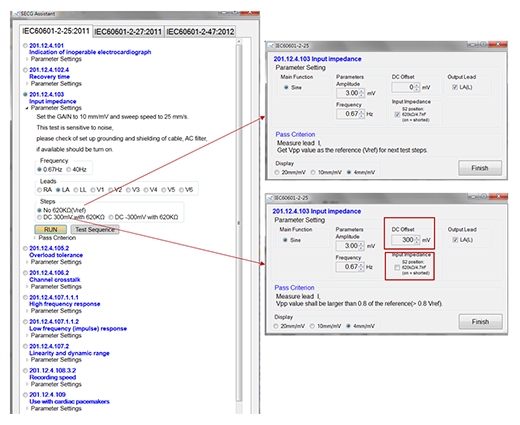This screenshot has width=520, height=425.
Task: Open the IEC60601-2-47:2012 tab
Action: 200,32
